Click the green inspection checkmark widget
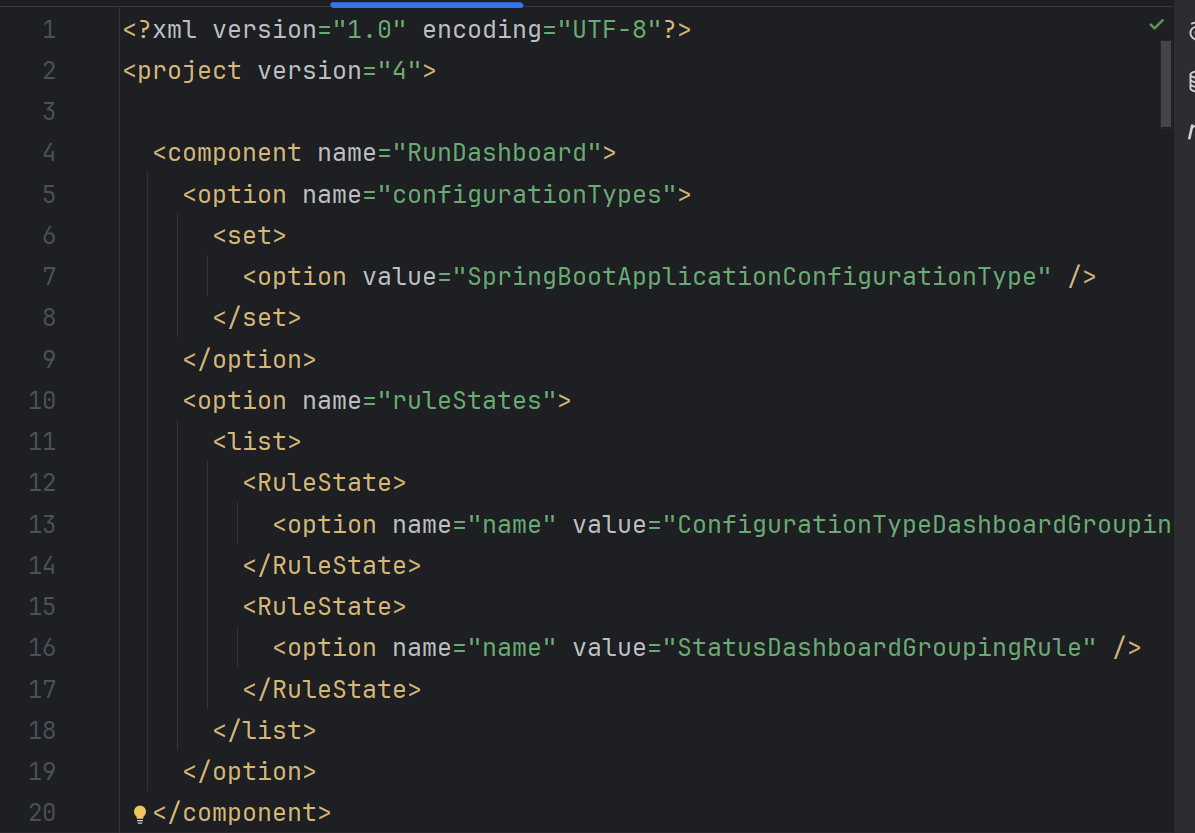Image resolution: width=1195 pixels, height=833 pixels. [1157, 24]
